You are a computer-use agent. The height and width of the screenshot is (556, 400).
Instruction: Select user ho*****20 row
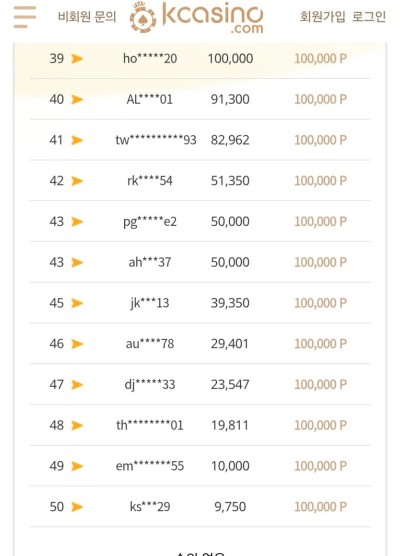coord(200,59)
